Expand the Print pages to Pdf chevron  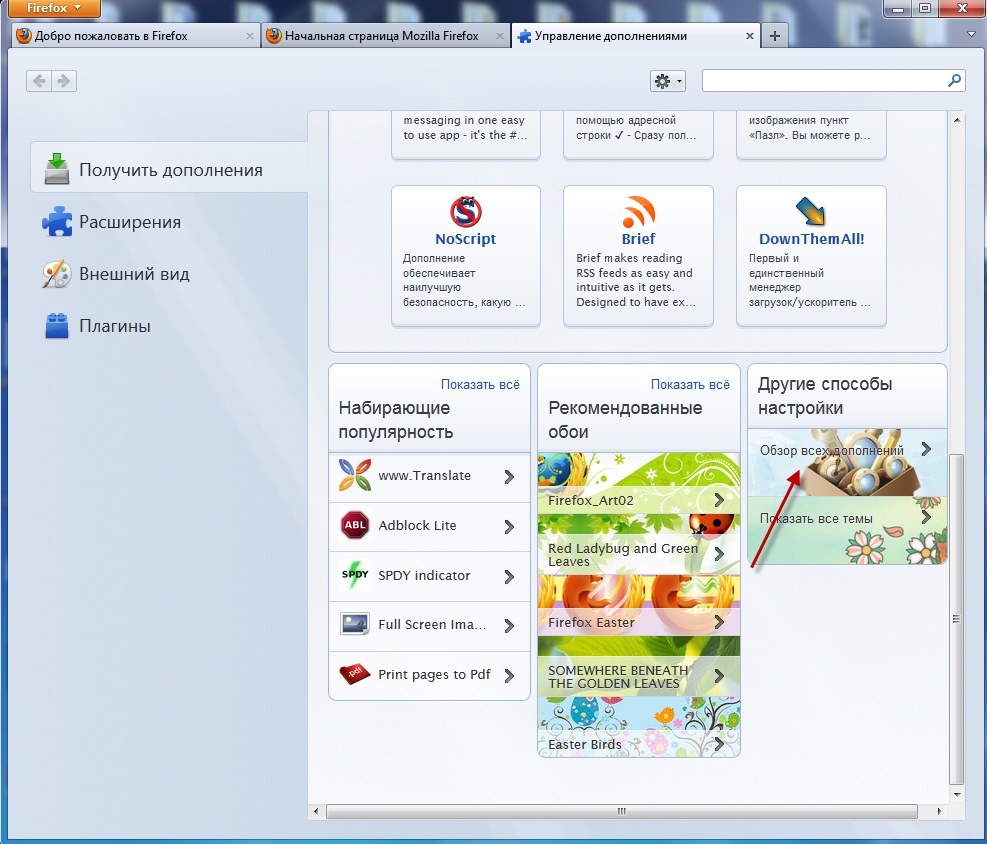[509, 675]
